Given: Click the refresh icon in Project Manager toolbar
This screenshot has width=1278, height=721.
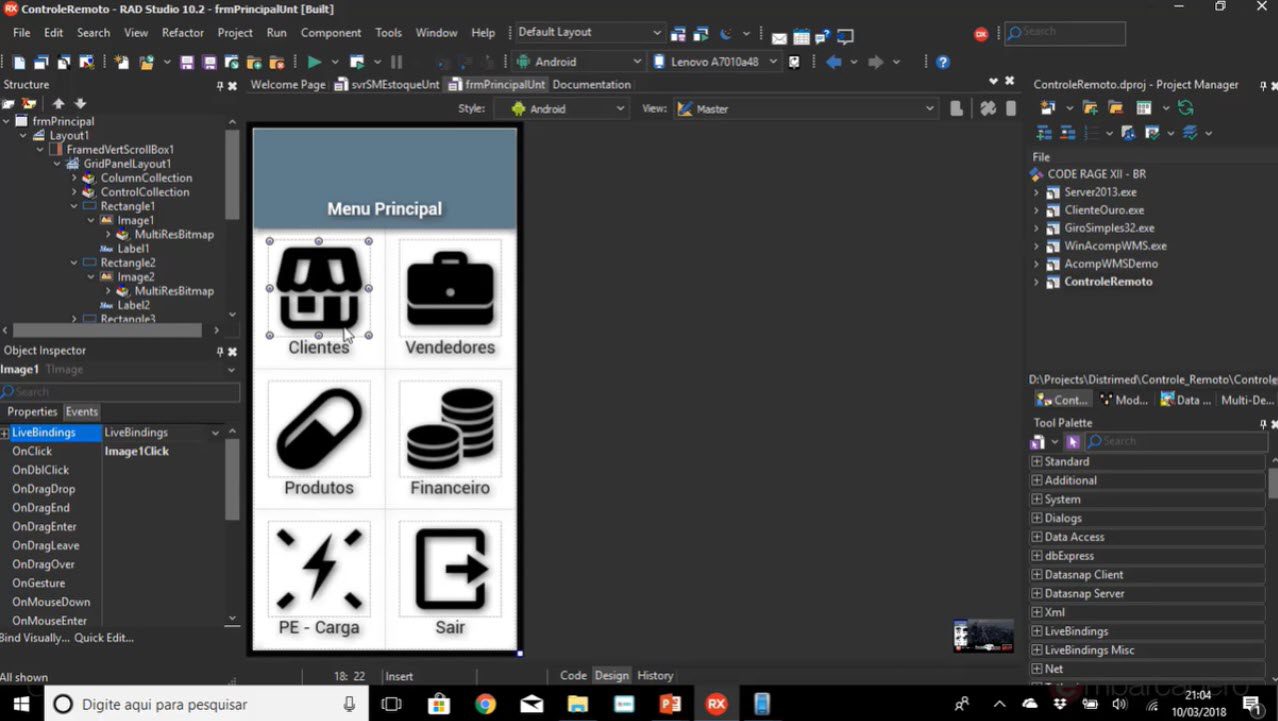Looking at the screenshot, I should [x=1185, y=108].
